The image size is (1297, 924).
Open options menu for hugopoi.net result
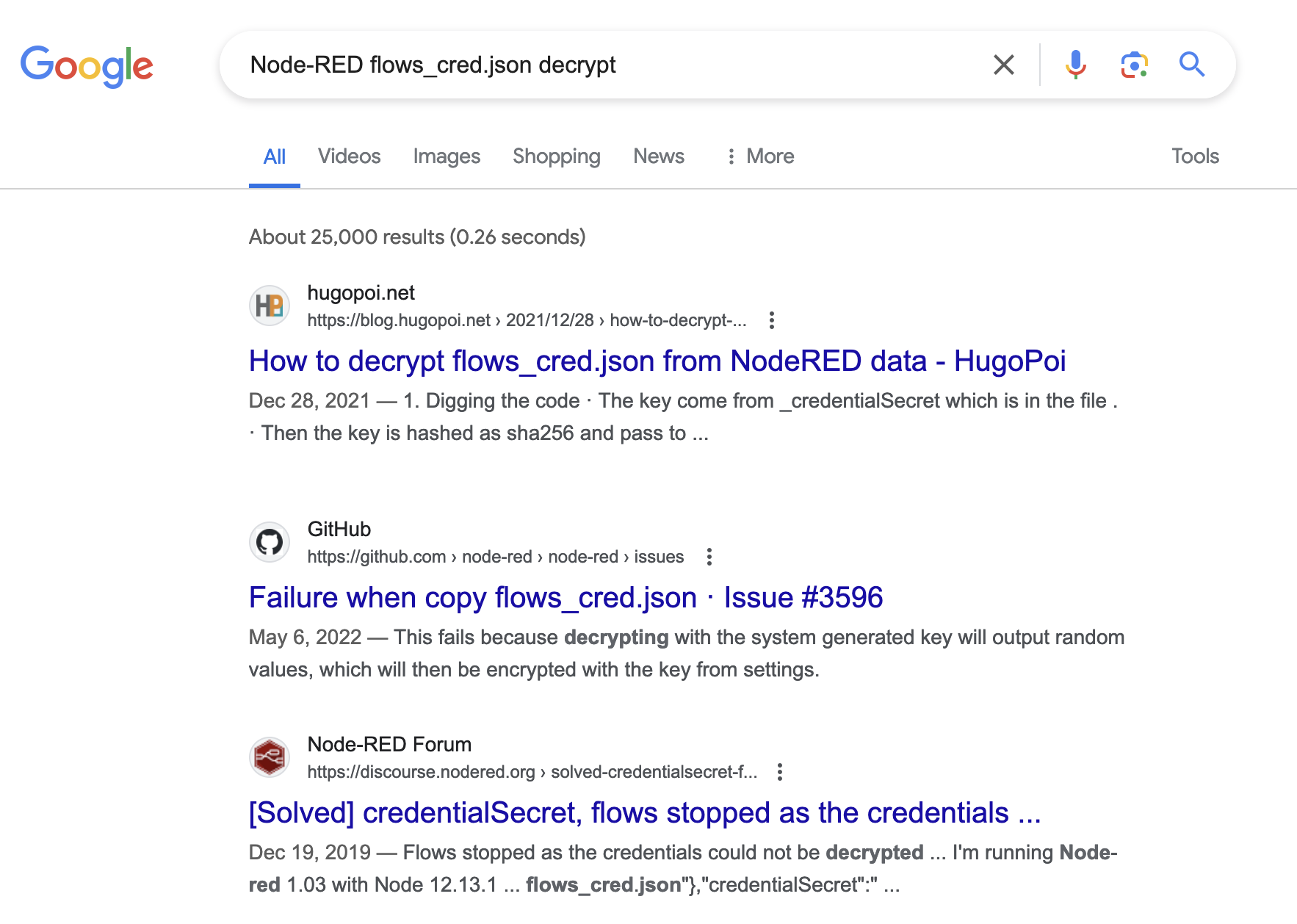[771, 320]
